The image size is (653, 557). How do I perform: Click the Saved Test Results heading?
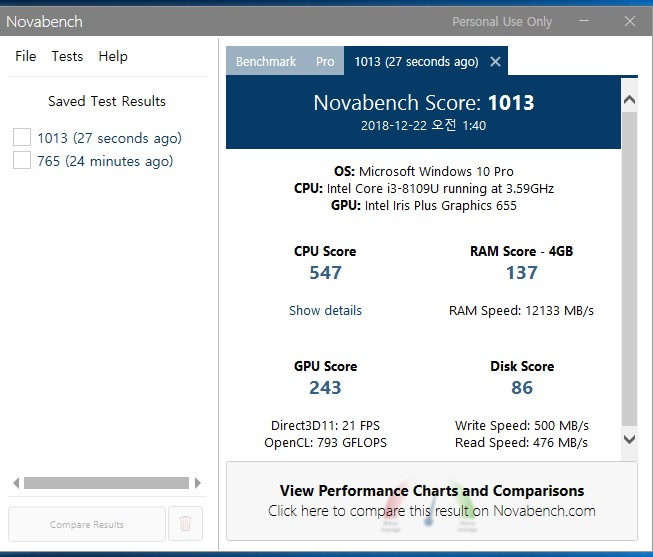click(107, 101)
